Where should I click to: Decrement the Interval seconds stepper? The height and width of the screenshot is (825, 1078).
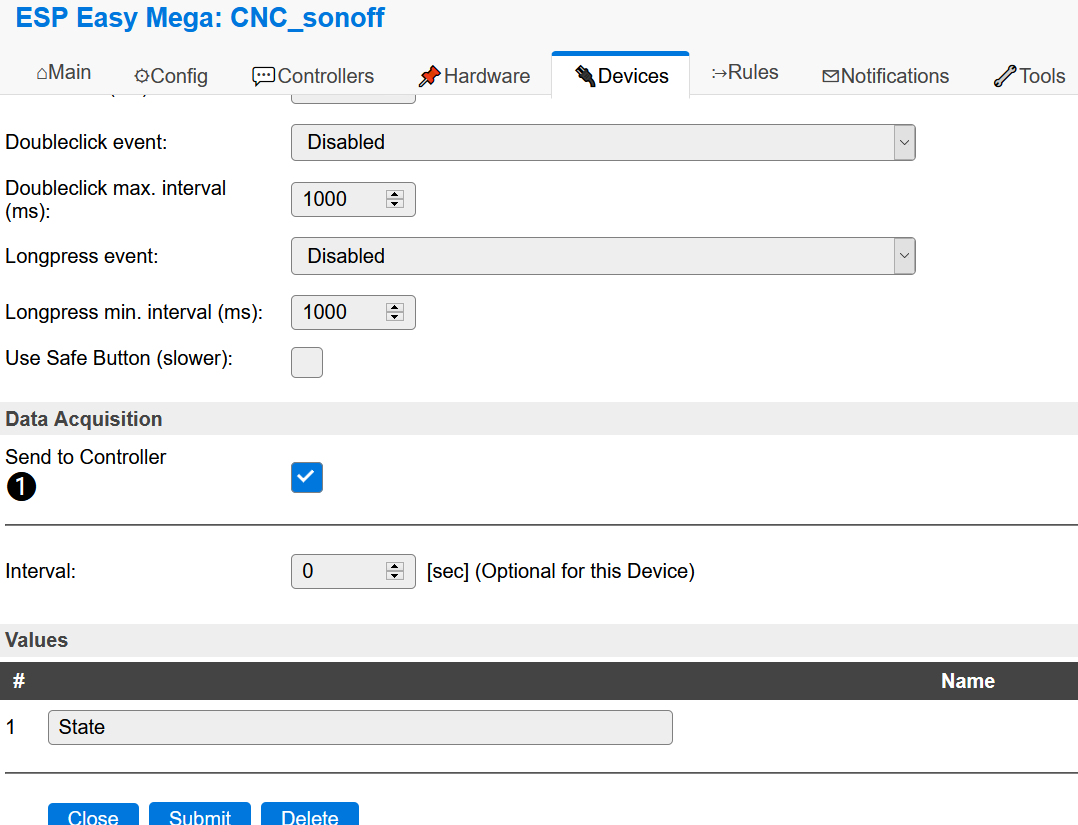point(395,575)
